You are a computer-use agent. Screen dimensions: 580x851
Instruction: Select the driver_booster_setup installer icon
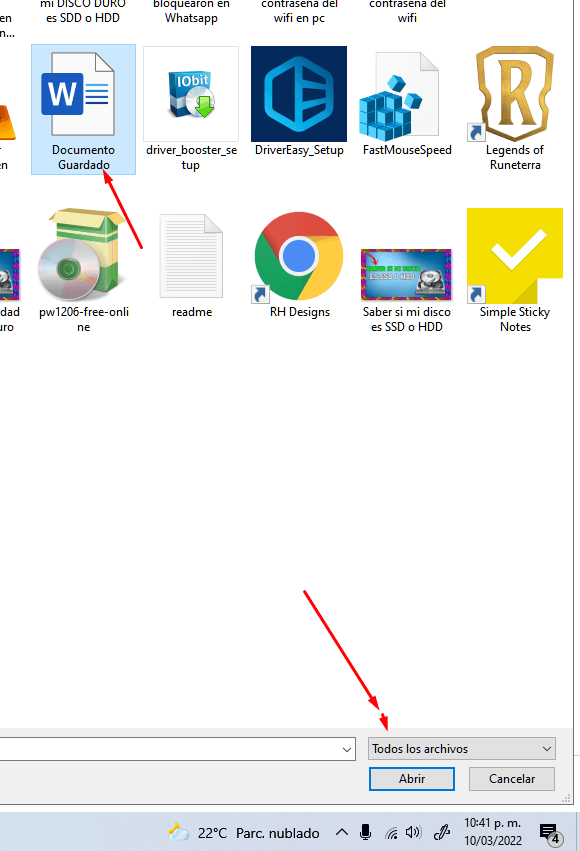pyautogui.click(x=191, y=110)
